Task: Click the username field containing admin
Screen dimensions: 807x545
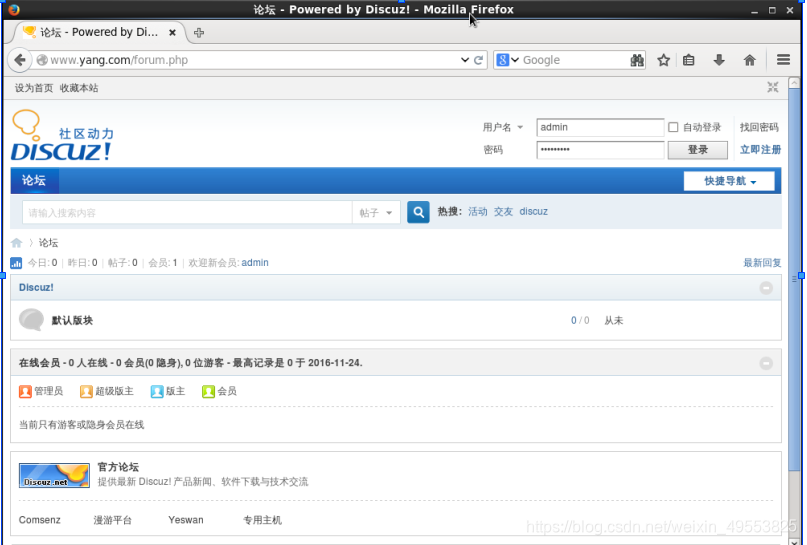Action: coord(600,127)
